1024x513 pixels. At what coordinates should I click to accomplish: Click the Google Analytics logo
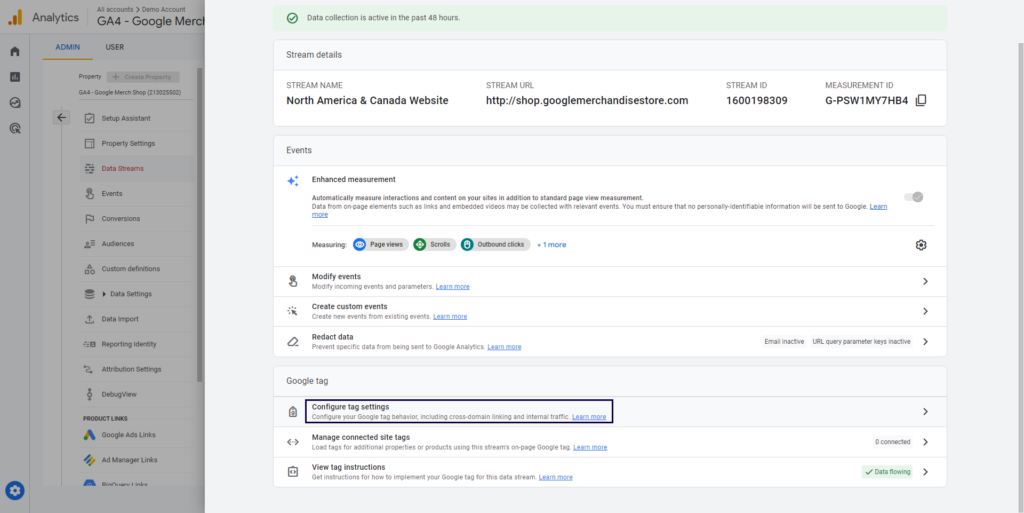click(15, 18)
